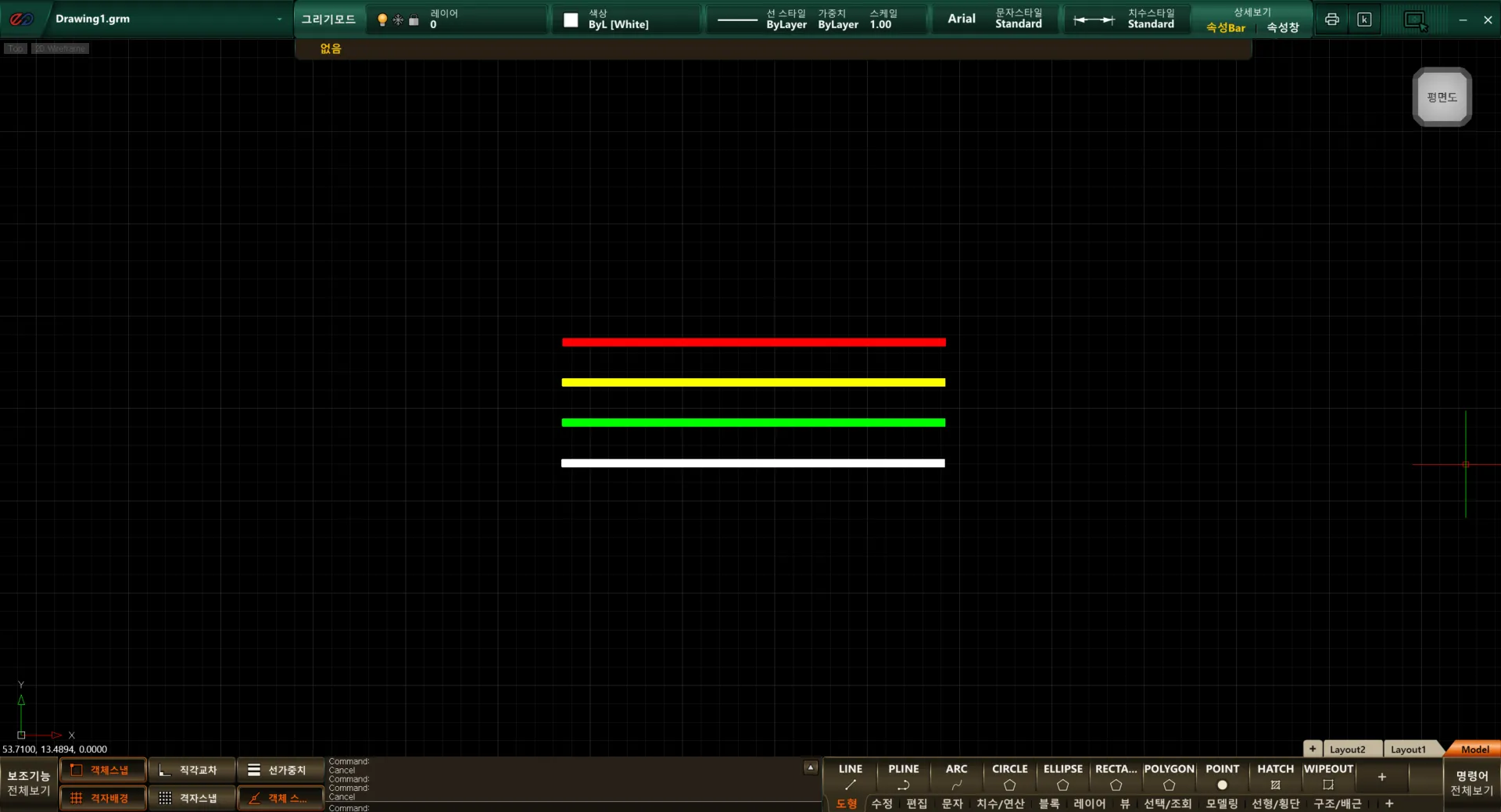Toggle 객체스냅 object snap
The height and width of the screenshot is (812, 1501).
pyautogui.click(x=102, y=770)
